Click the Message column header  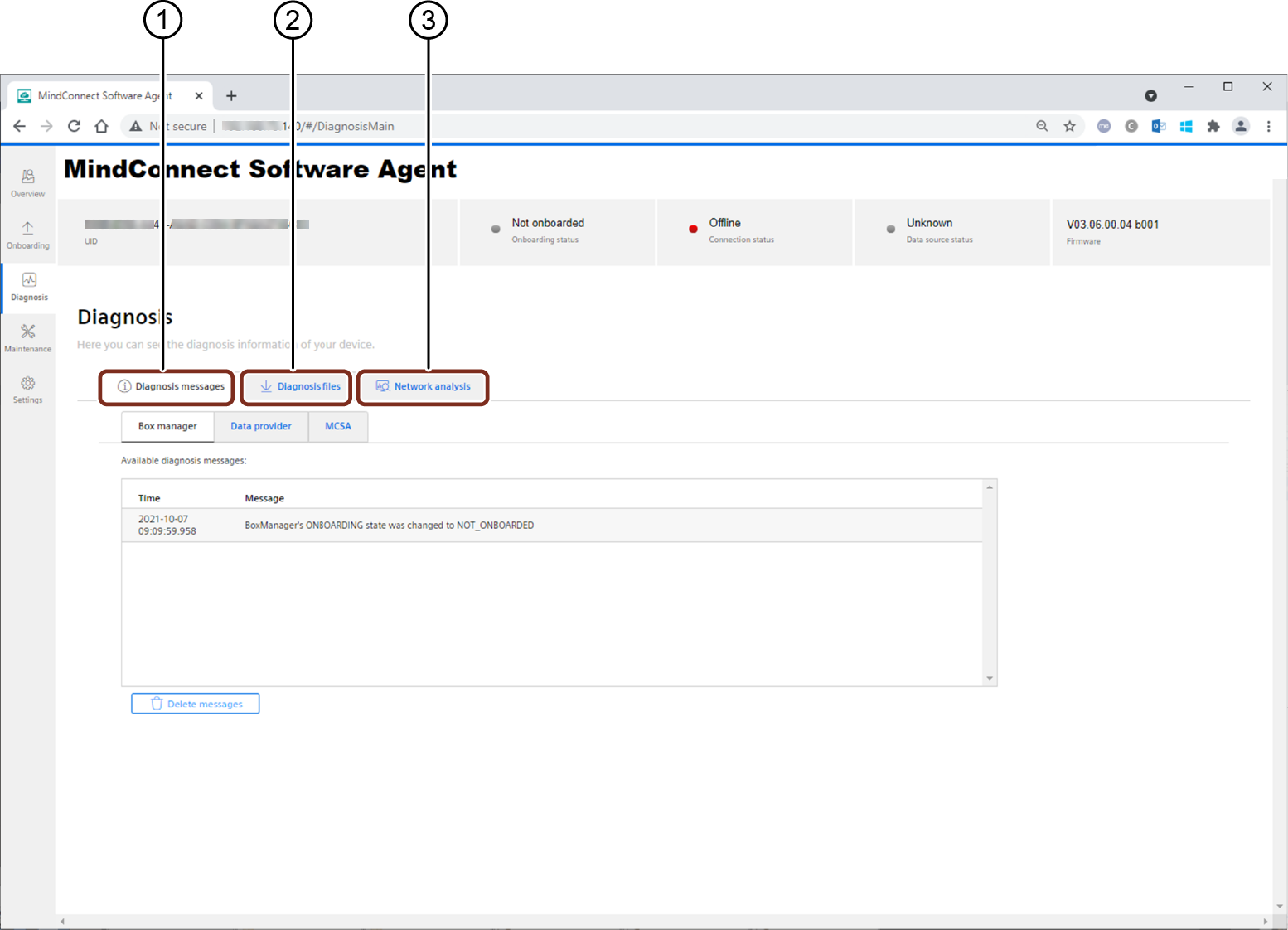[264, 498]
